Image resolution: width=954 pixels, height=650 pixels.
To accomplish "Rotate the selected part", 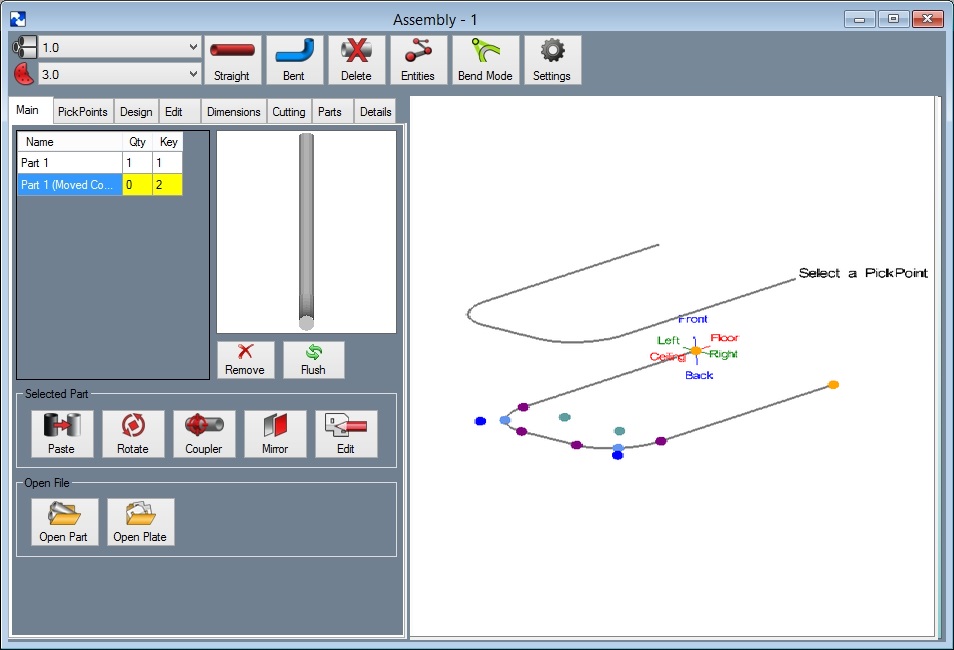I will pos(133,433).
